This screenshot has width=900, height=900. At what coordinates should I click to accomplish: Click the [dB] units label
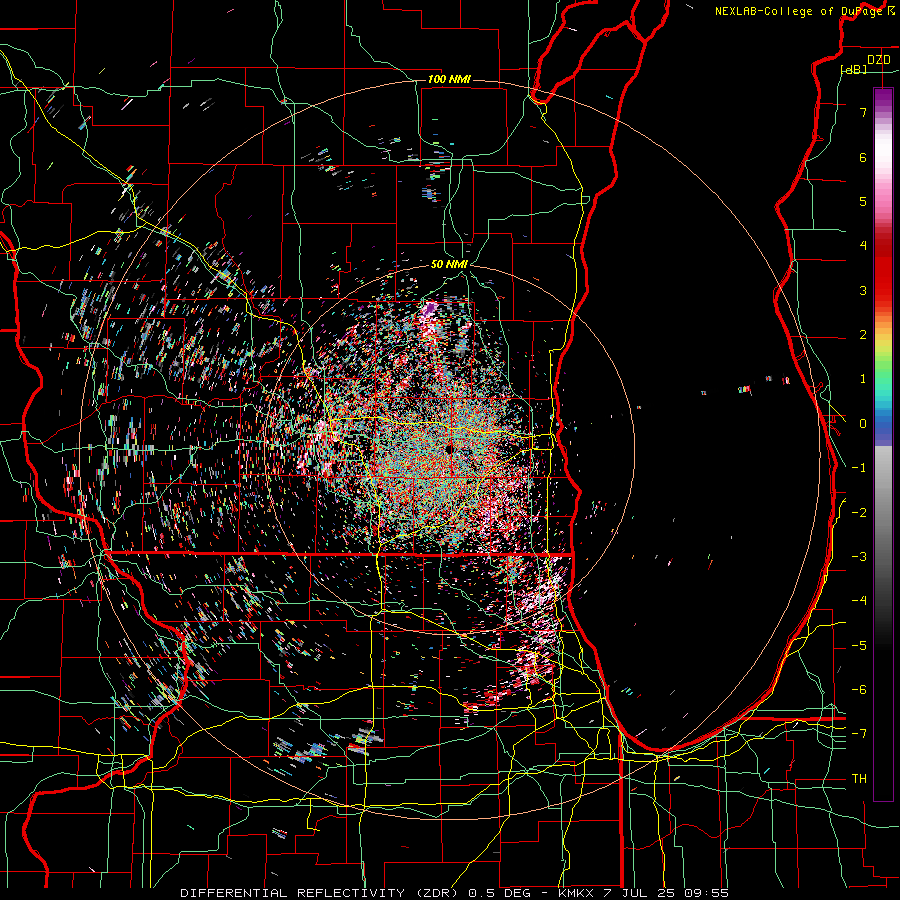tap(854, 69)
